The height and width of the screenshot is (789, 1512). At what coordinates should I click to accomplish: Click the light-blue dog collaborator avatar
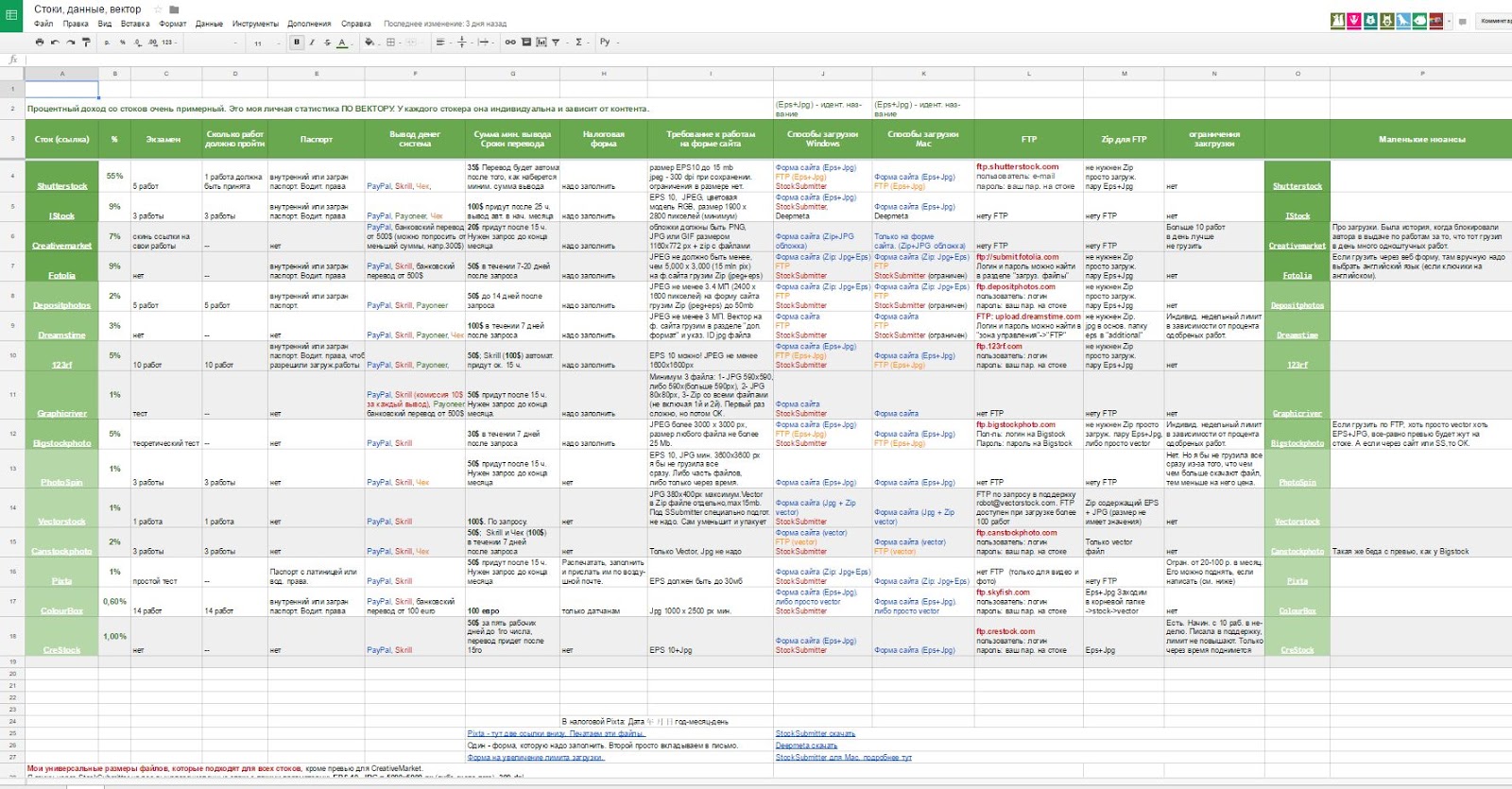[x=1403, y=20]
